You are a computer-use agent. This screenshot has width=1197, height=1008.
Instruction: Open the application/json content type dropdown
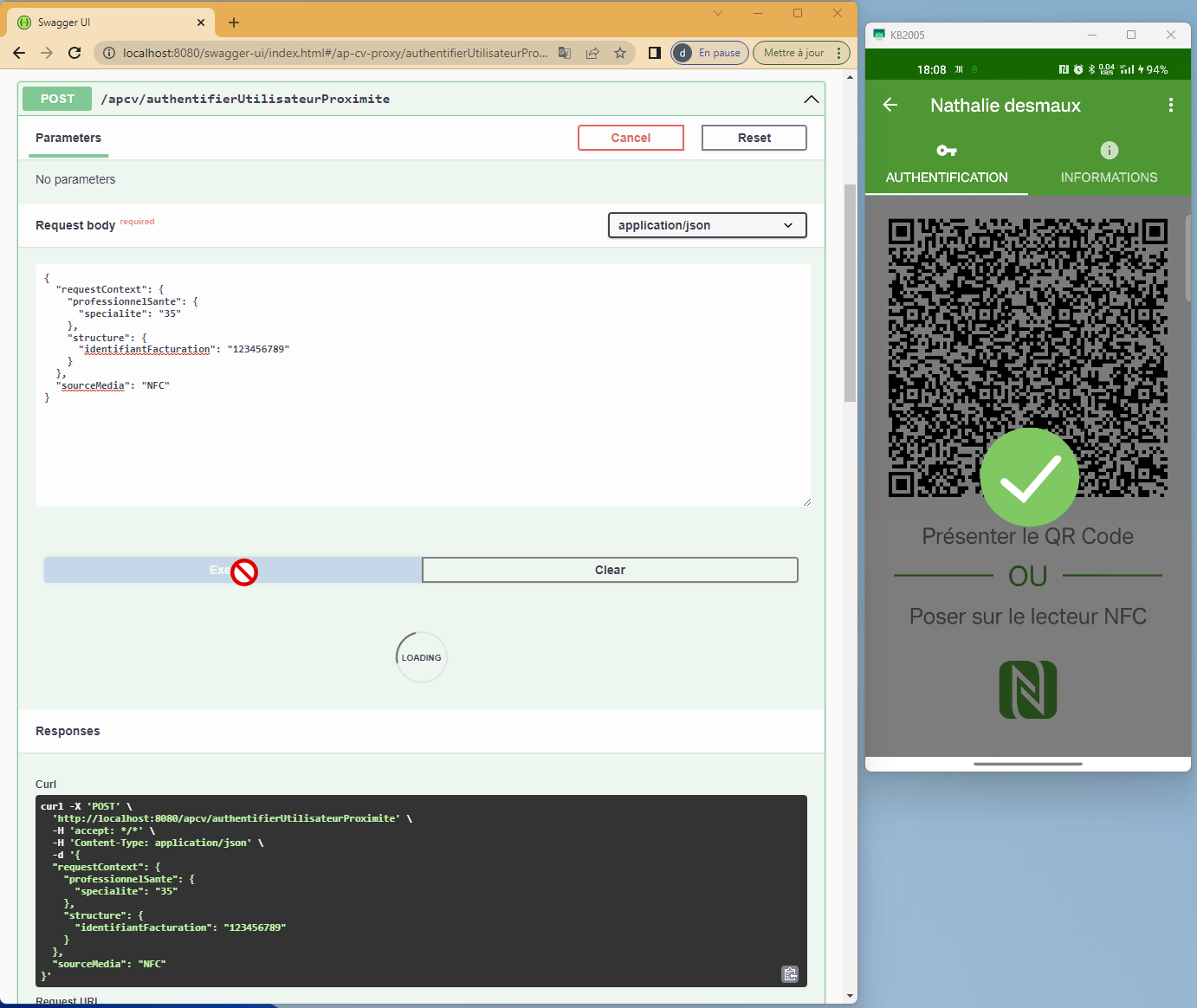point(708,225)
